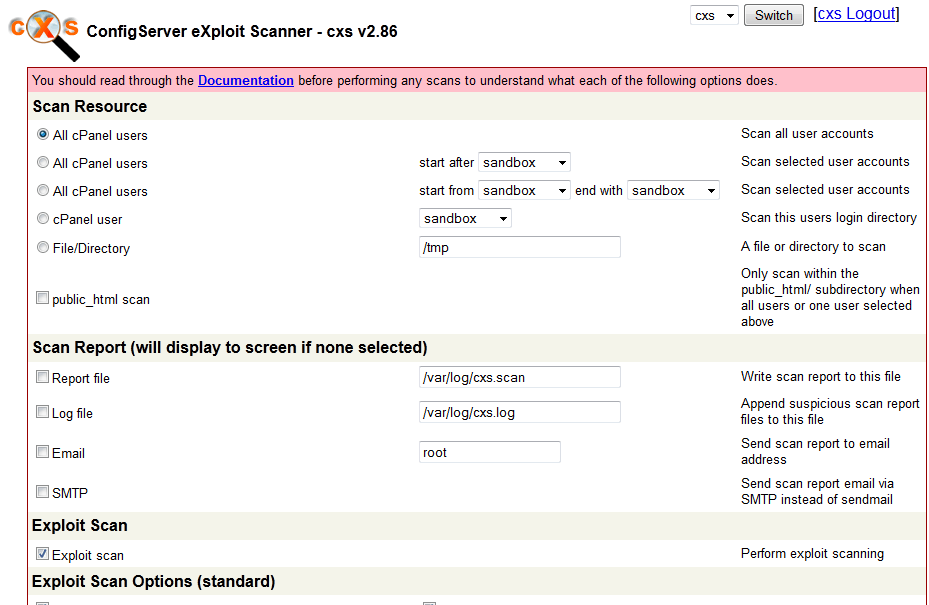Click the 'Exploit Scan Options (standard)' heading
The image size is (929, 605).
(x=153, y=582)
